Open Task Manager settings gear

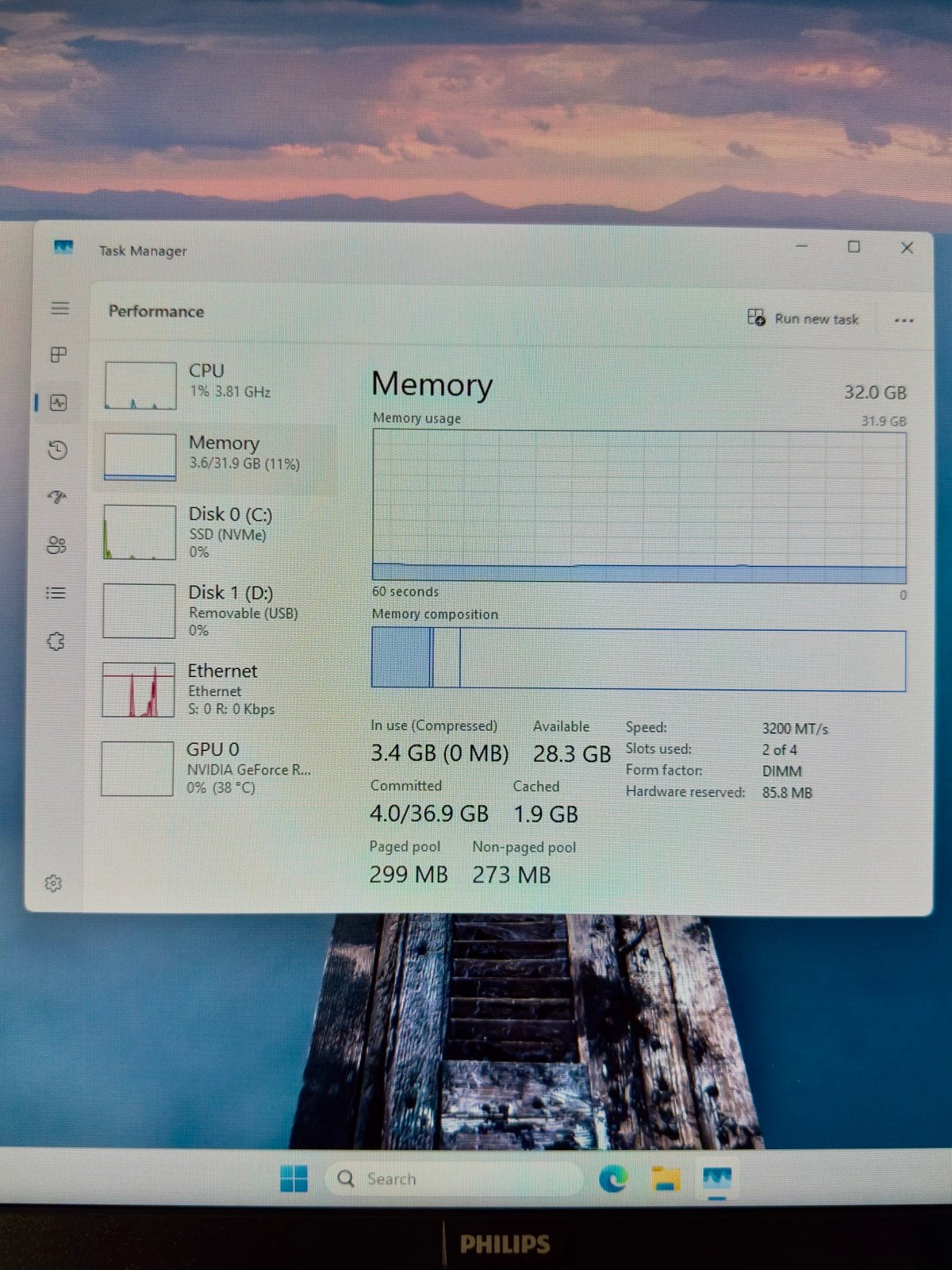(x=53, y=883)
